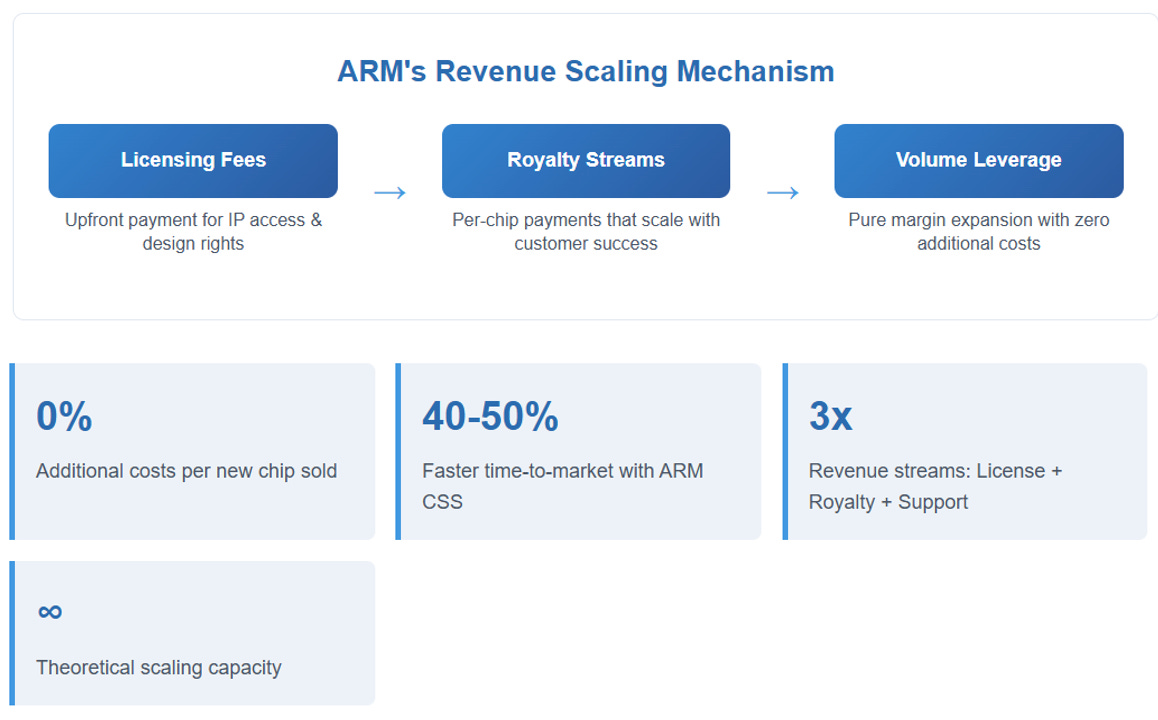
Task: Click the Licensing Fees box
Action: pos(193,160)
